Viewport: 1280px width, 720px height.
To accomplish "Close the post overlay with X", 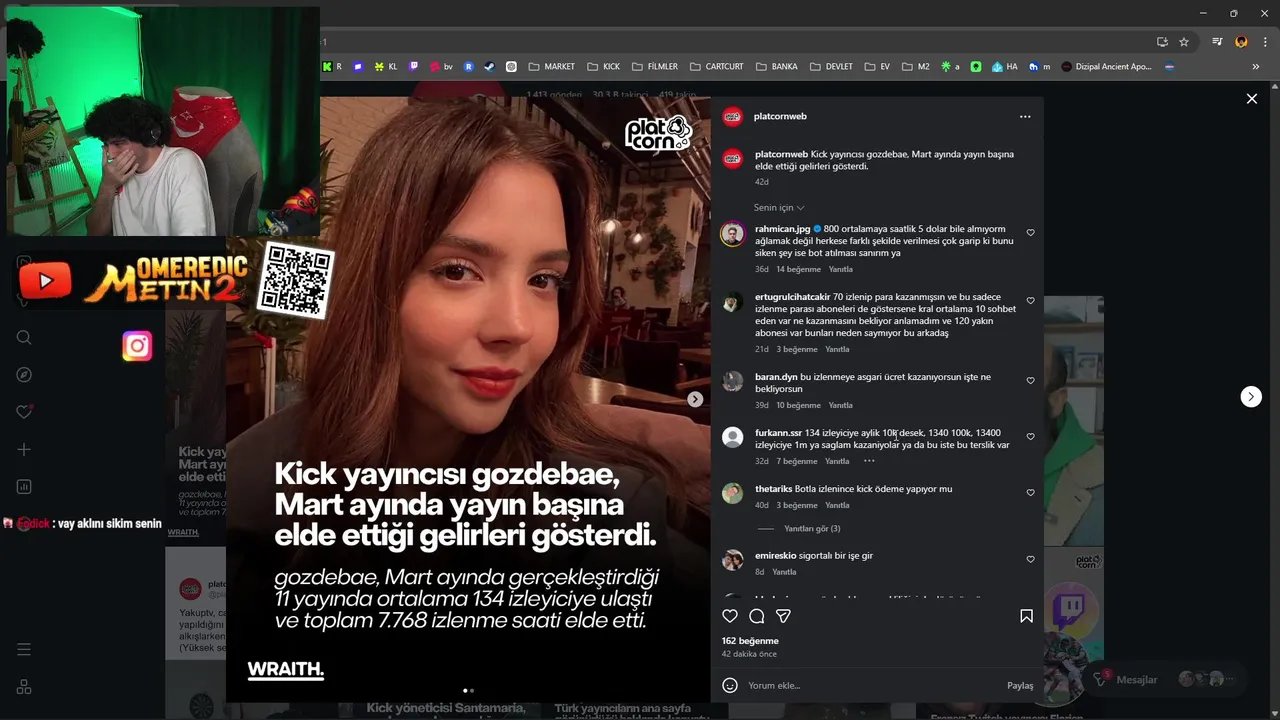I will (x=1251, y=99).
